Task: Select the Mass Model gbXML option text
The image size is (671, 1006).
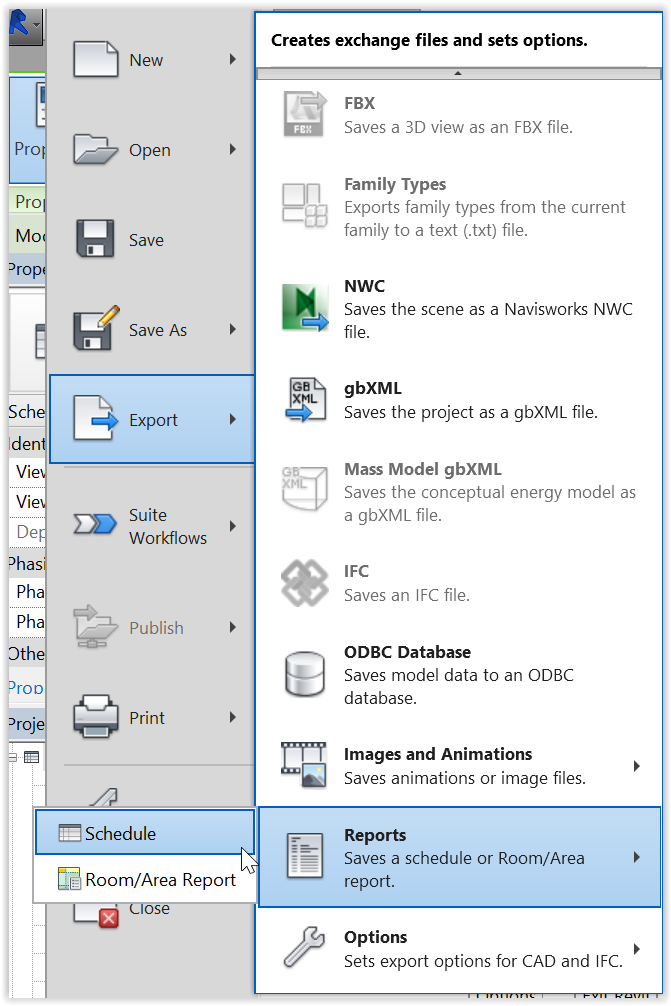Action: [x=490, y=491]
